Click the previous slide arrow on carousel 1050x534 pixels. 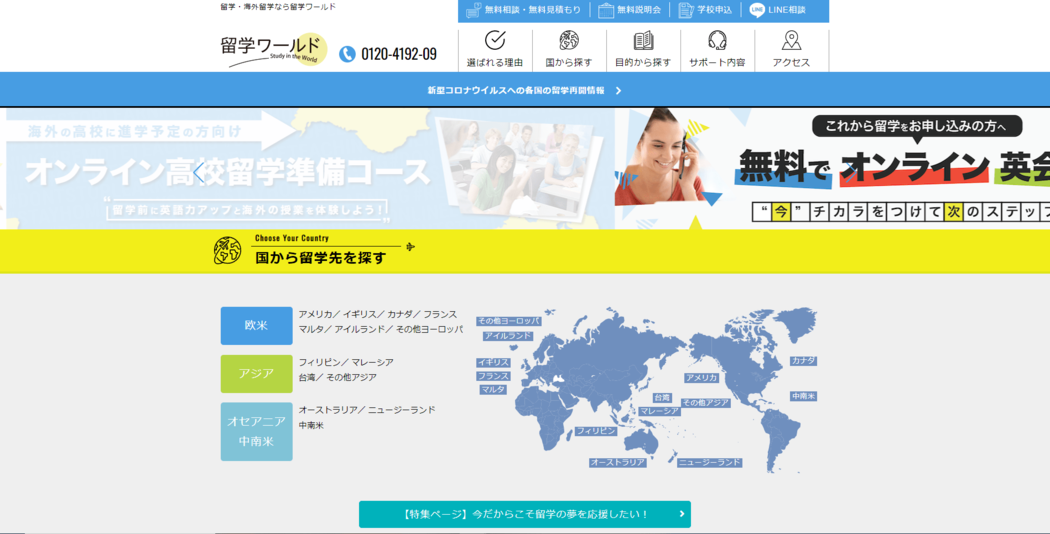coord(199,172)
